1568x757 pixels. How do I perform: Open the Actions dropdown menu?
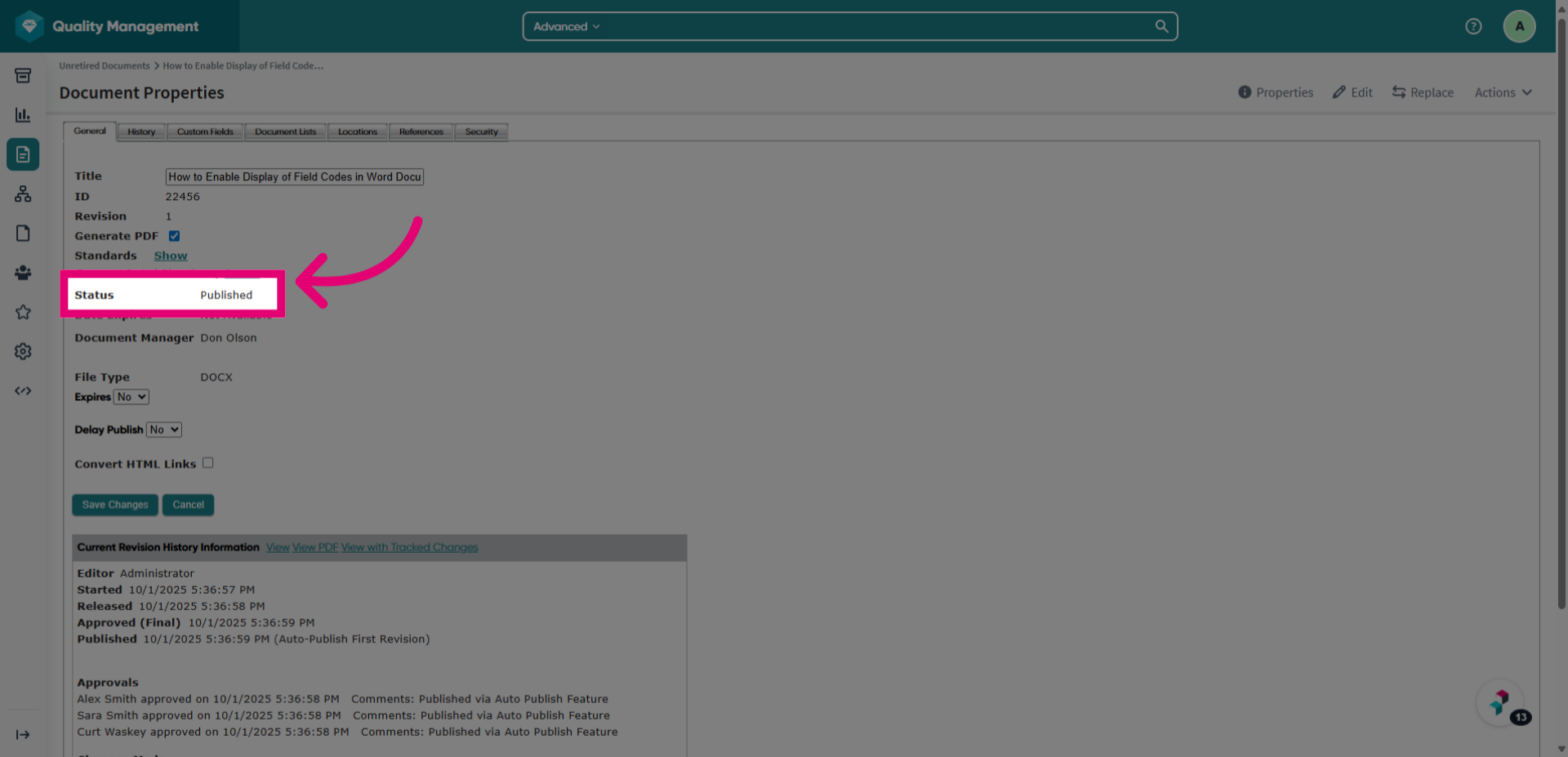pyautogui.click(x=1503, y=92)
